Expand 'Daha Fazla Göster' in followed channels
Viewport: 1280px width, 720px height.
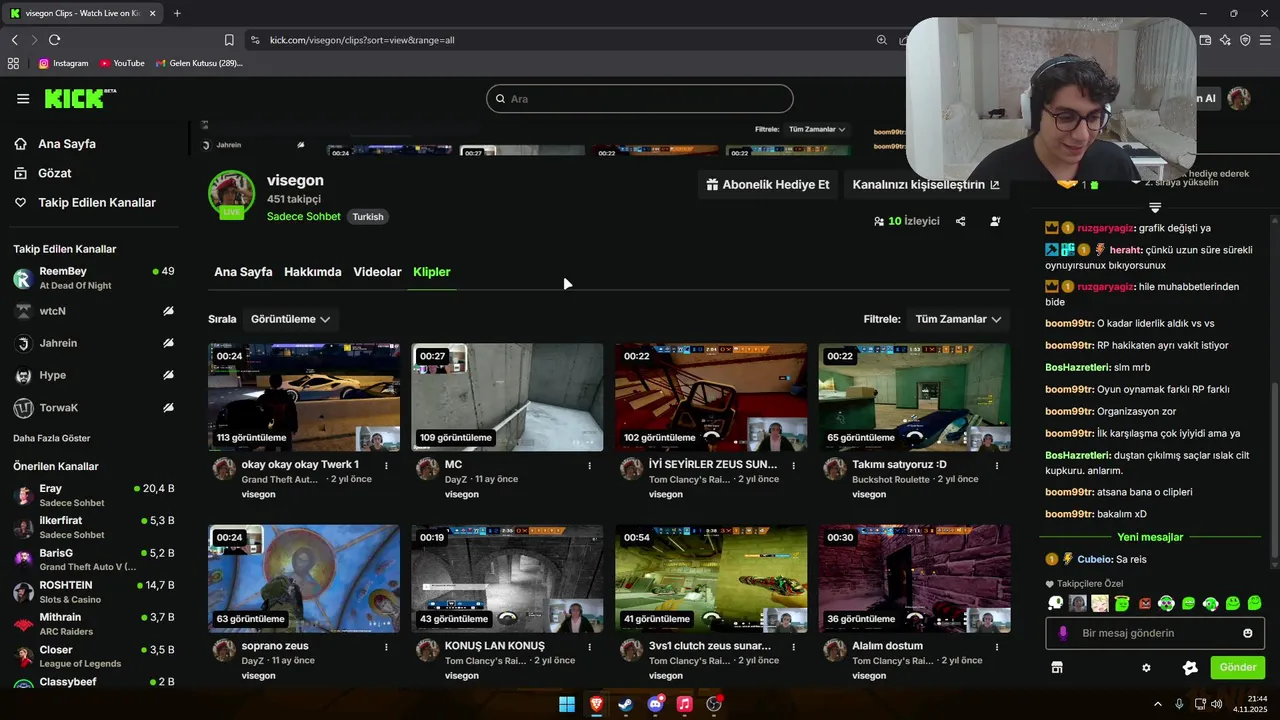tap(52, 438)
